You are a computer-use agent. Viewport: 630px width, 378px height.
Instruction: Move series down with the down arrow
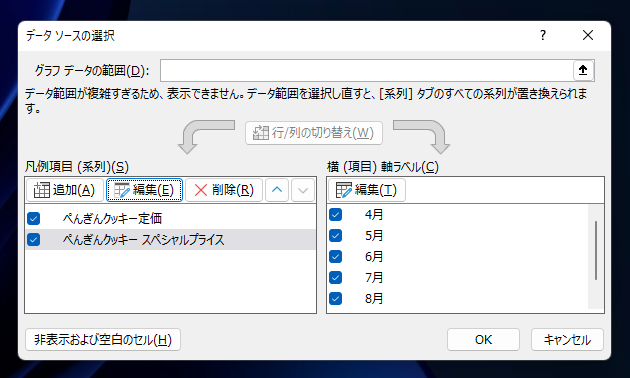pos(303,190)
